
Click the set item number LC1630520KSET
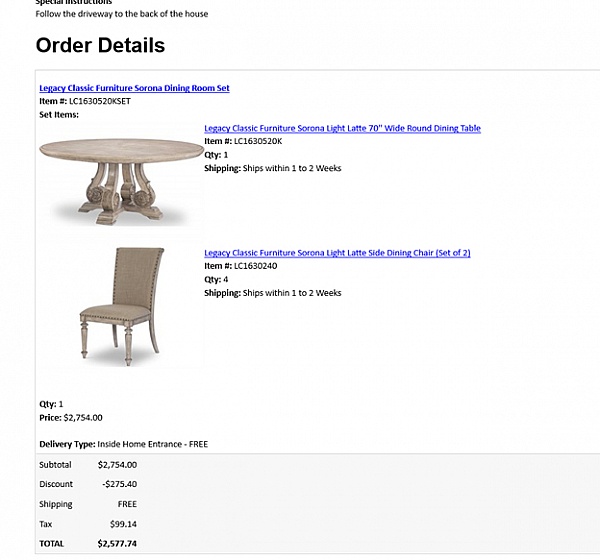(x=99, y=101)
